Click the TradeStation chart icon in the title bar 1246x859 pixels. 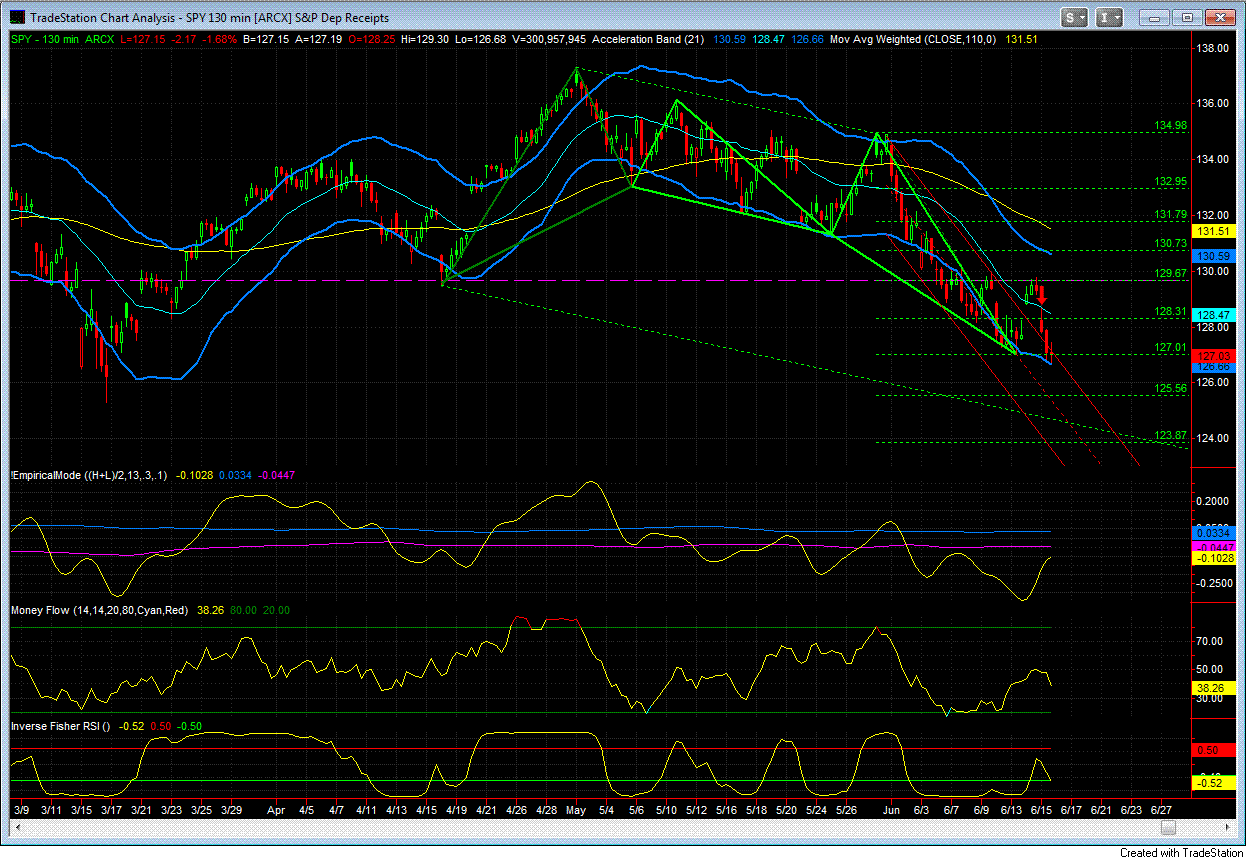pos(16,17)
